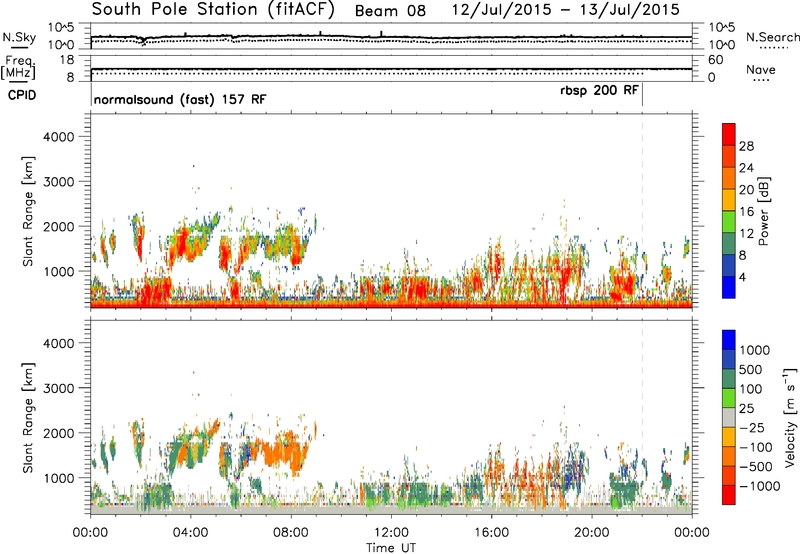Click the '20:00' time axis tick label
The height and width of the screenshot is (554, 800).
[592, 533]
